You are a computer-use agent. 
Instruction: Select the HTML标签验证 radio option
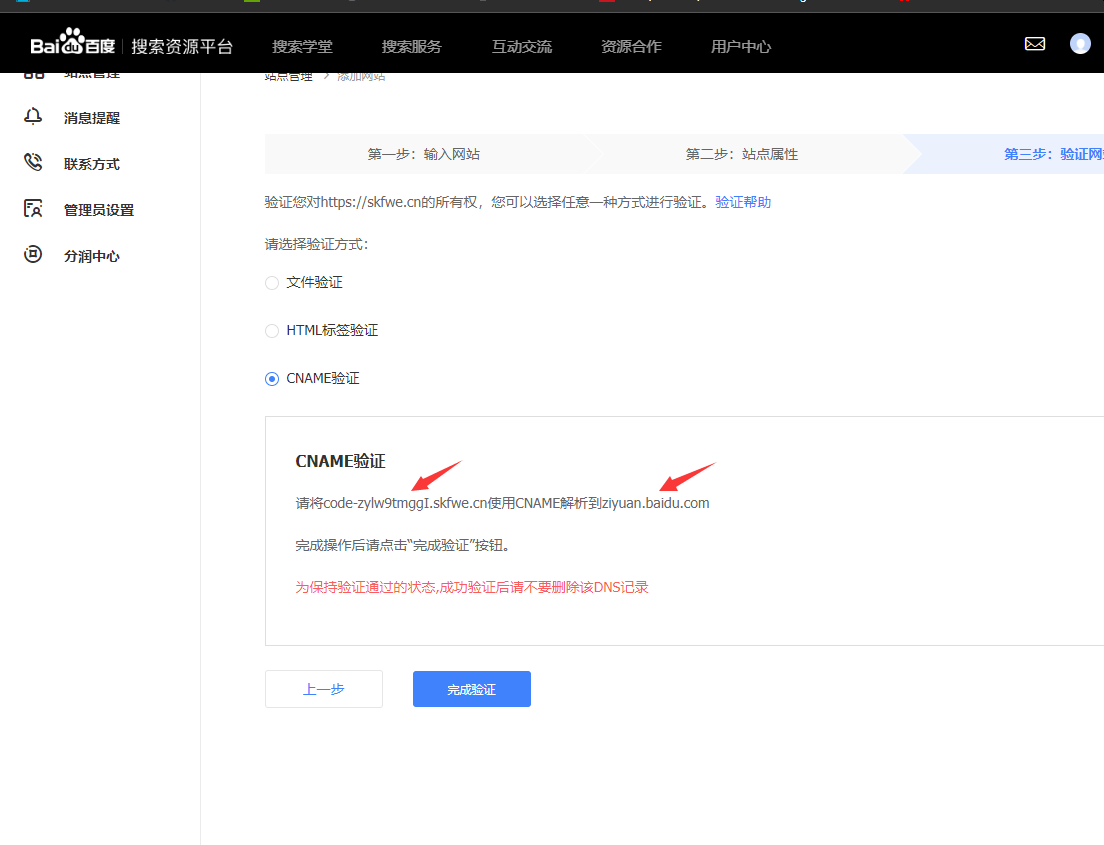tap(272, 331)
